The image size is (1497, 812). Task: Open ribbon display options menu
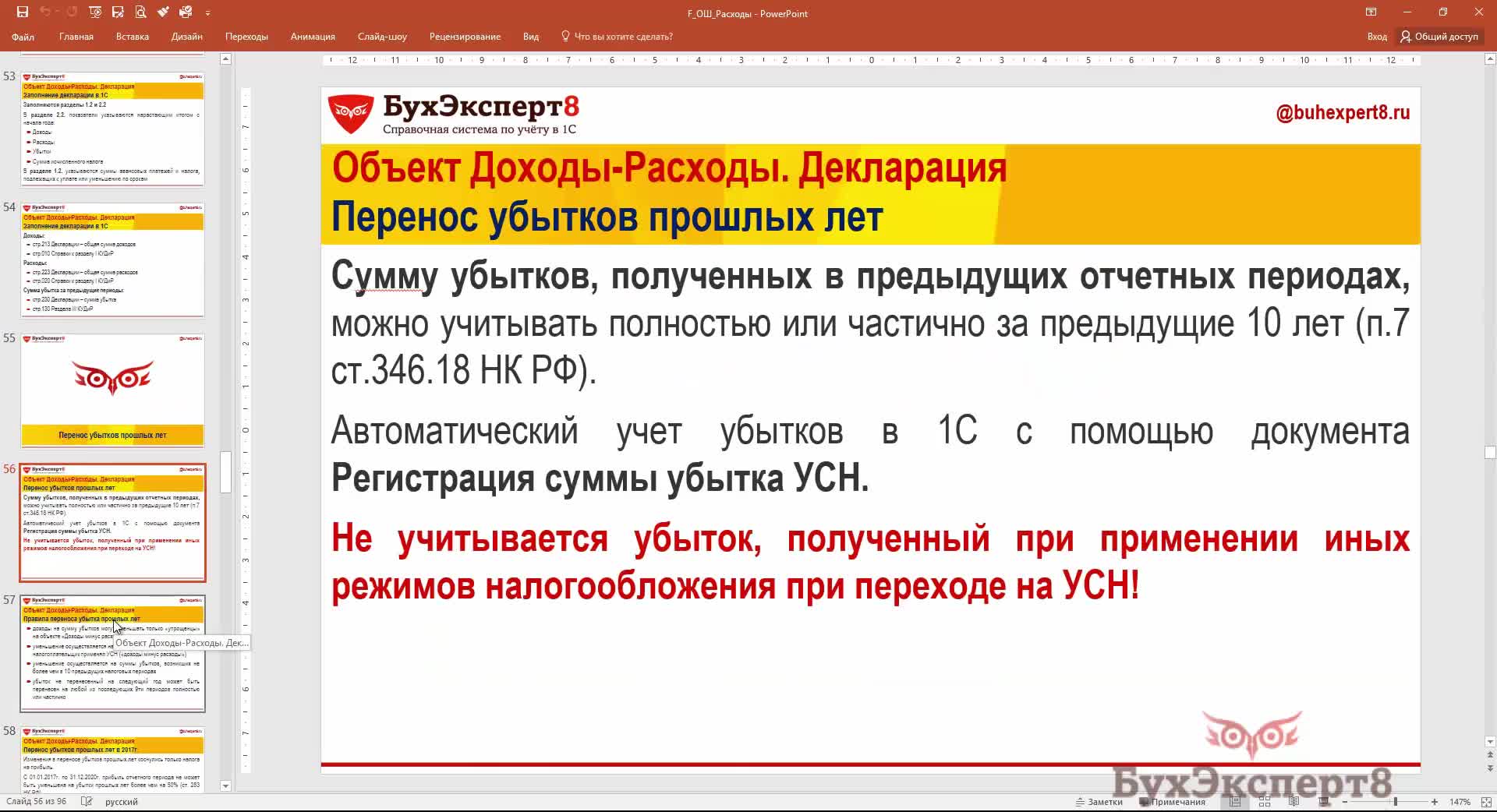click(x=1371, y=12)
